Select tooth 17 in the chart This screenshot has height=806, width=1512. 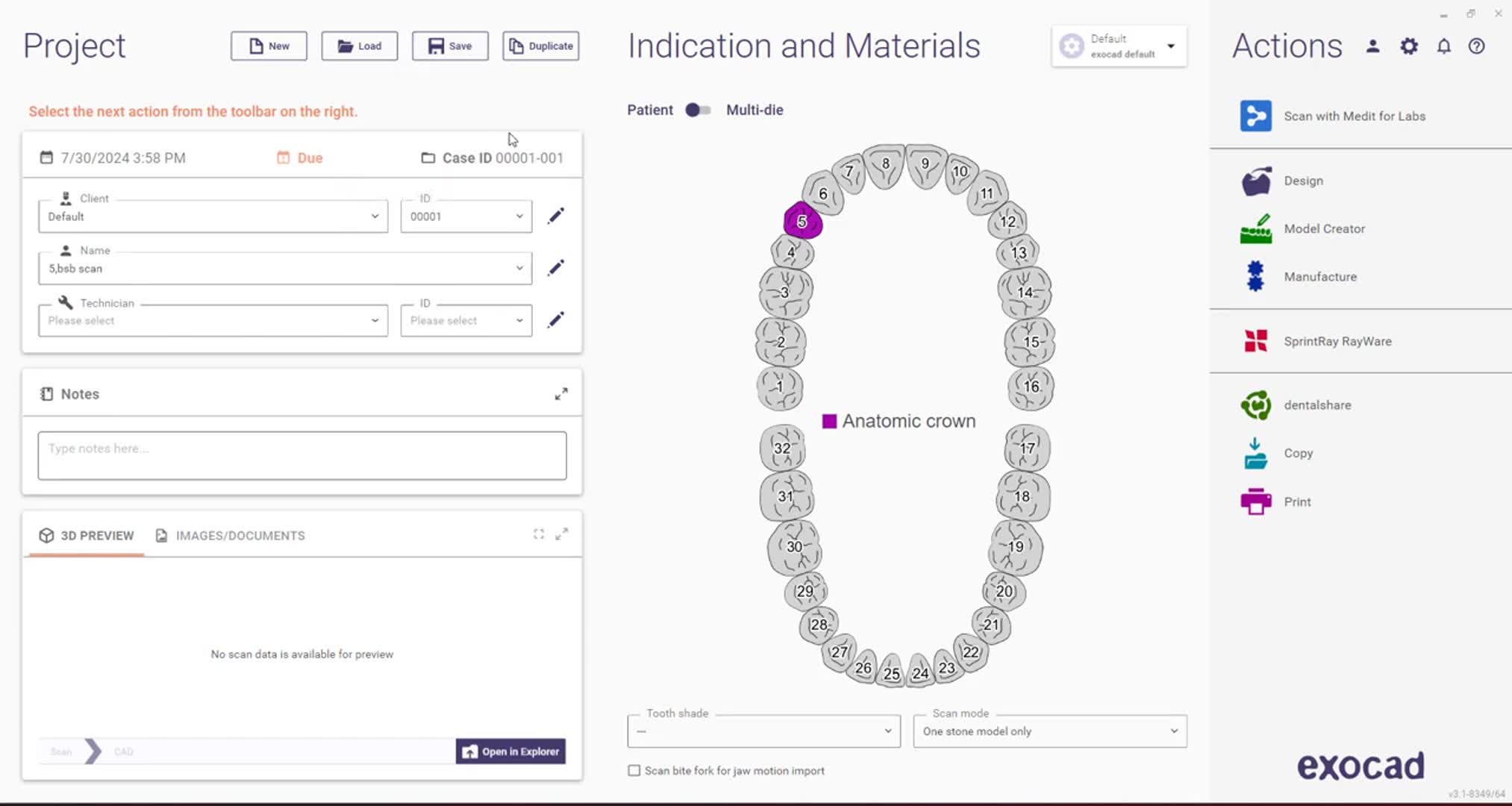point(1027,448)
